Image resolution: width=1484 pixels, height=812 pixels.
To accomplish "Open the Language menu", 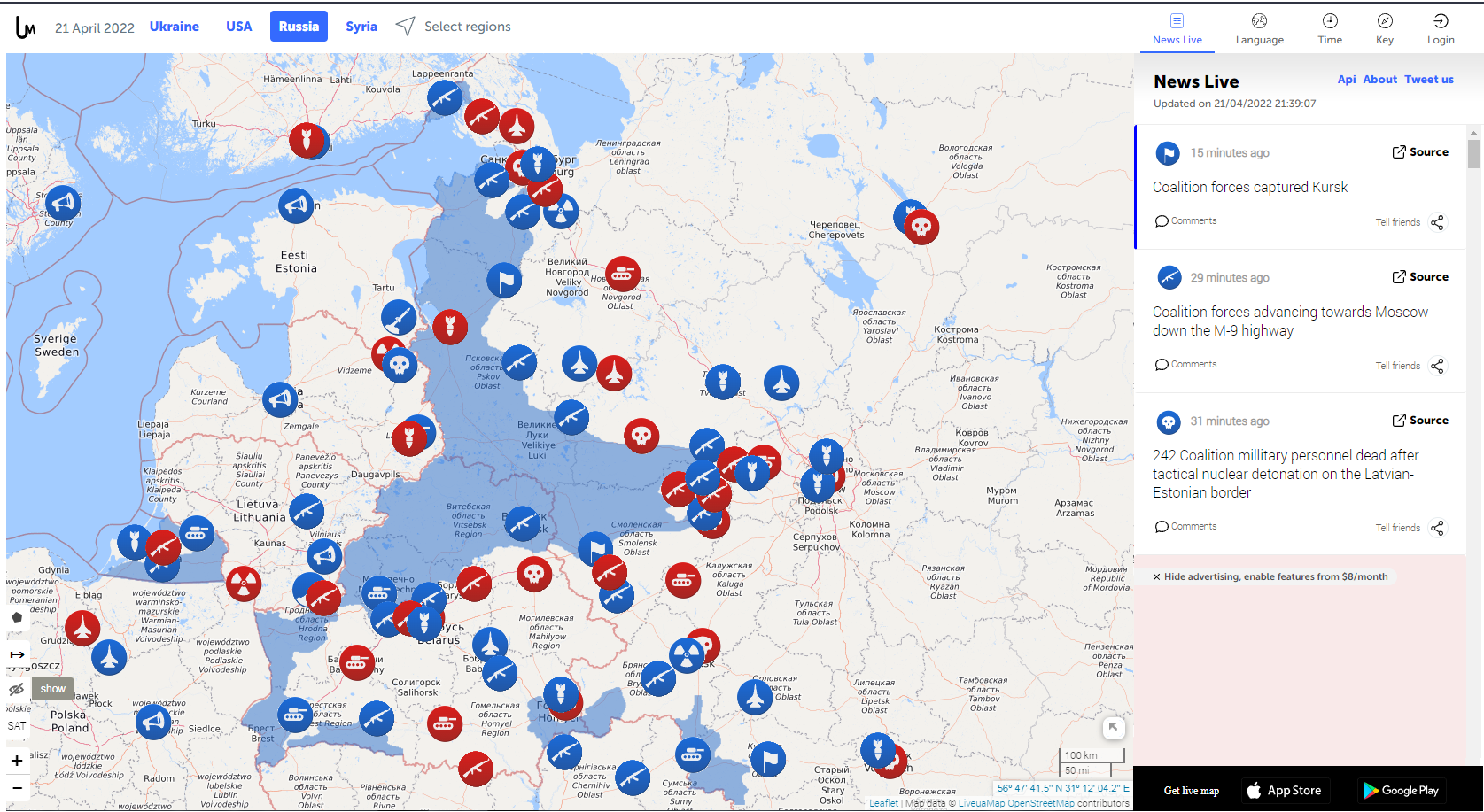I will [x=1259, y=29].
